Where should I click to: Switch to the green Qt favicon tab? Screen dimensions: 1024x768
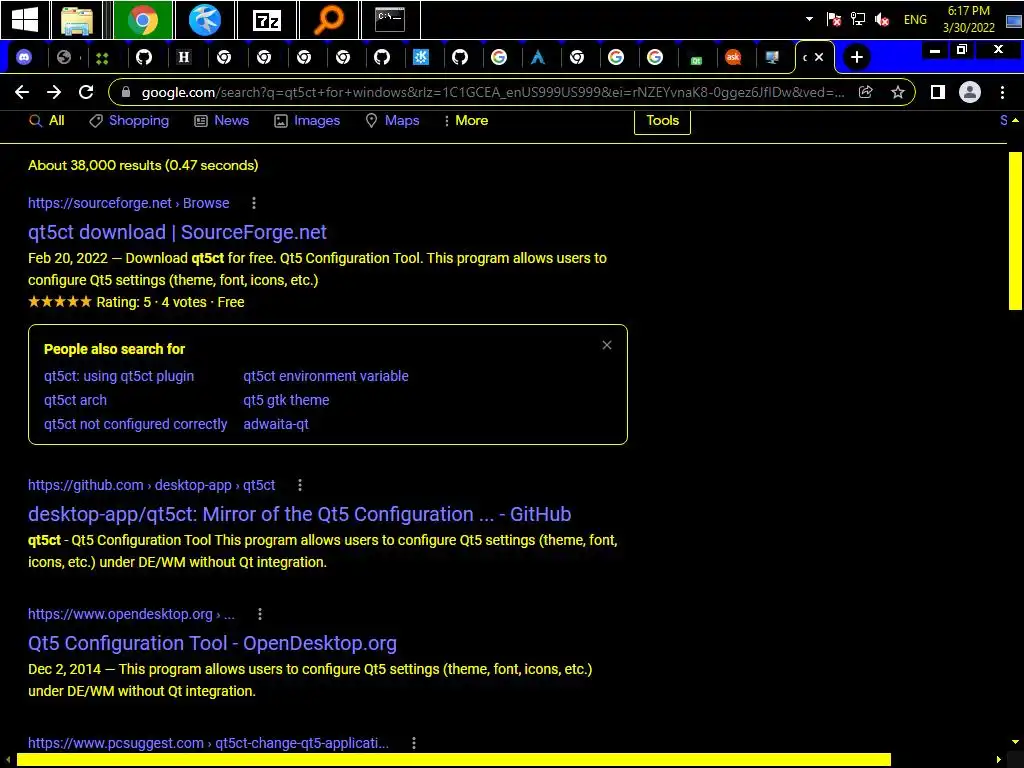pos(696,59)
